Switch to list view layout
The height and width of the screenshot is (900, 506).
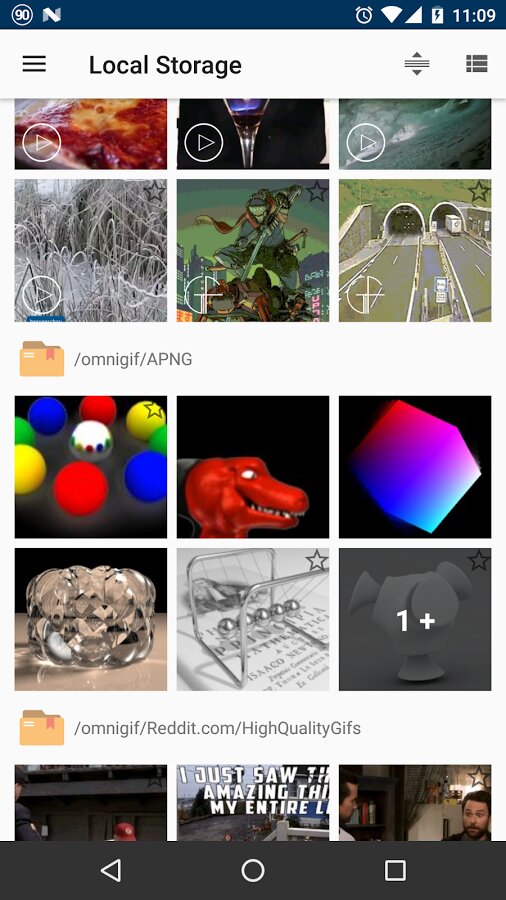coord(476,64)
